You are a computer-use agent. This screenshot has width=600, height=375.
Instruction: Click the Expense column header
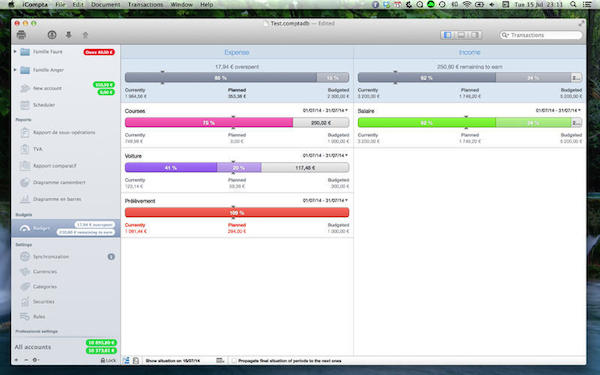click(x=237, y=52)
